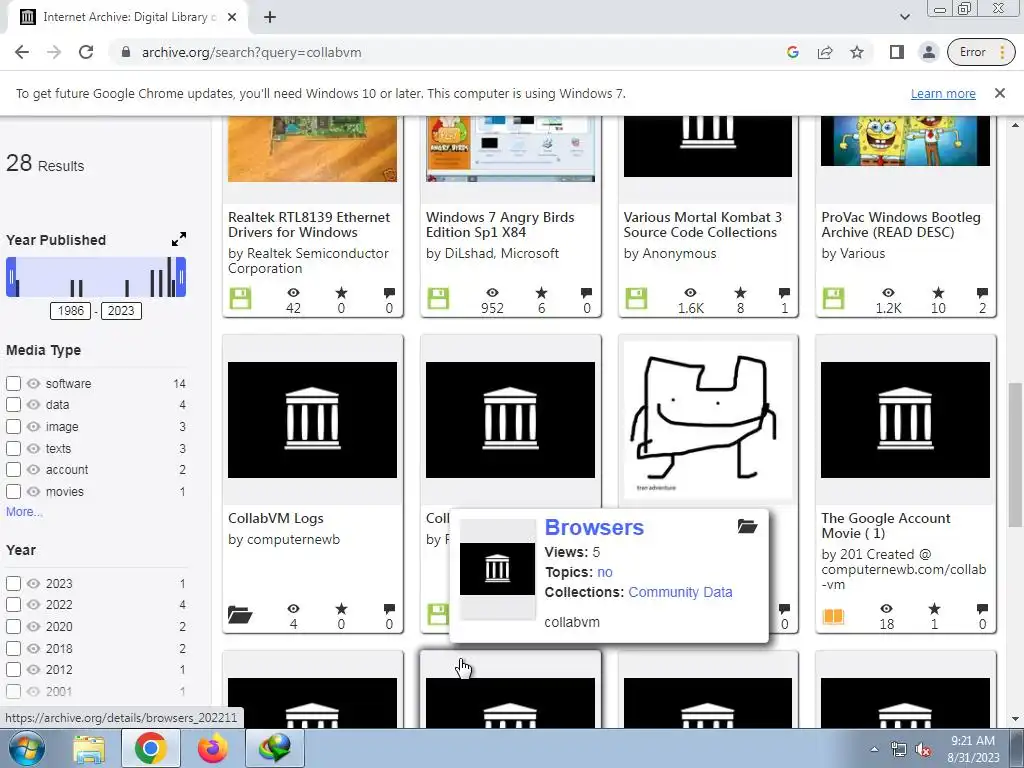
Task: Toggle the browser side panel
Action: tap(897, 52)
